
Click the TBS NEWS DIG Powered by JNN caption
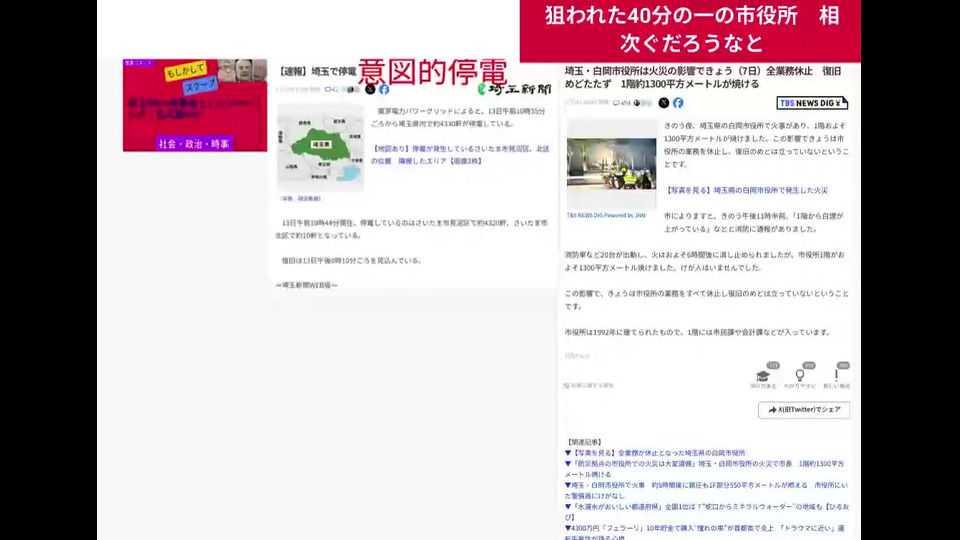[606, 216]
